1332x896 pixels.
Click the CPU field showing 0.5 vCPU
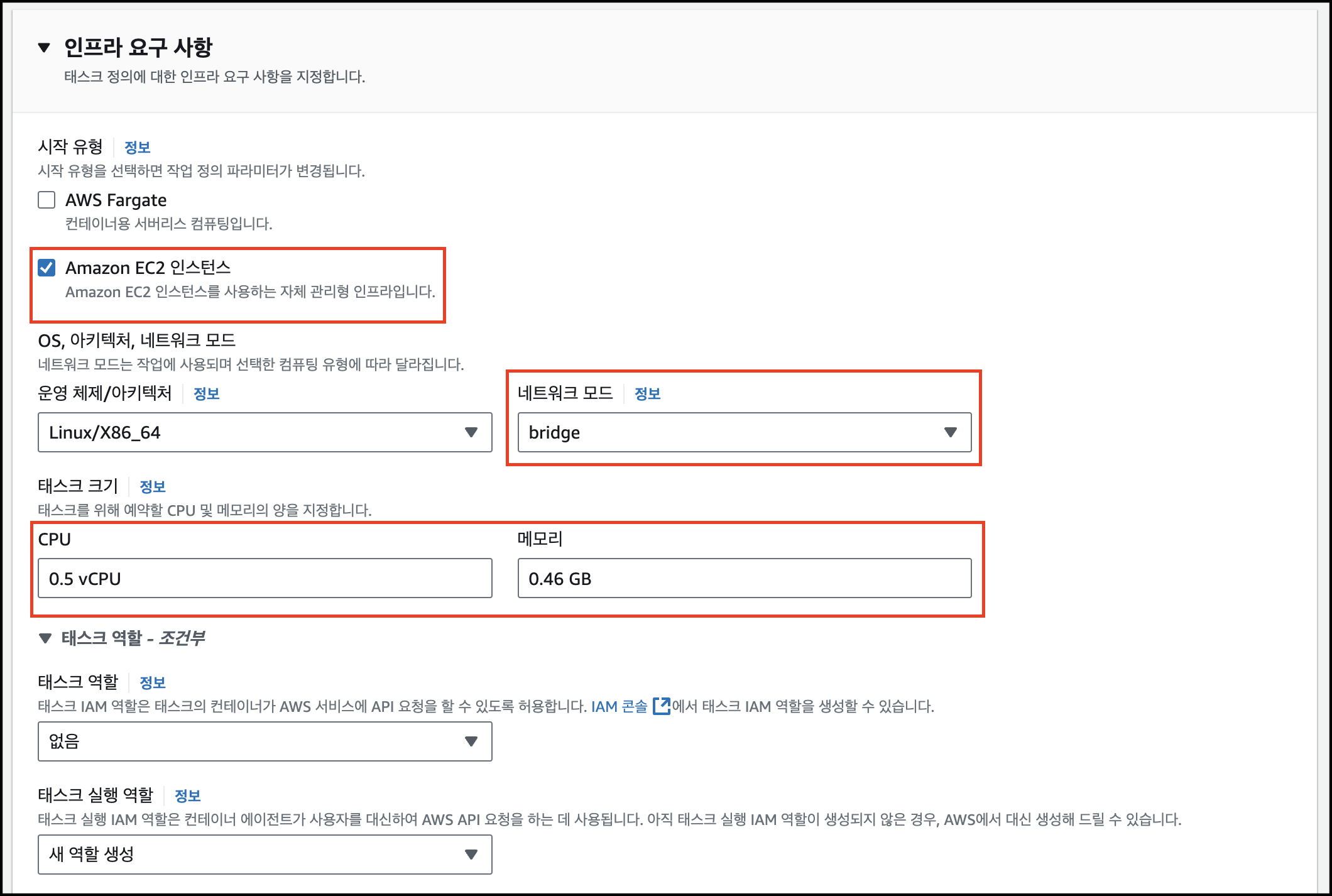265,578
